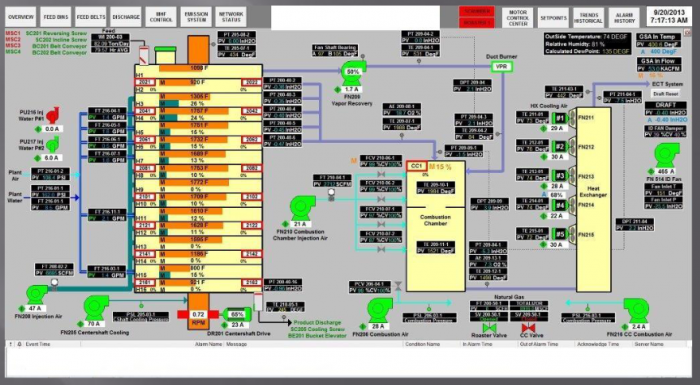Go to the FEED BINS screen
700x385 pixels.
[x=56, y=17]
